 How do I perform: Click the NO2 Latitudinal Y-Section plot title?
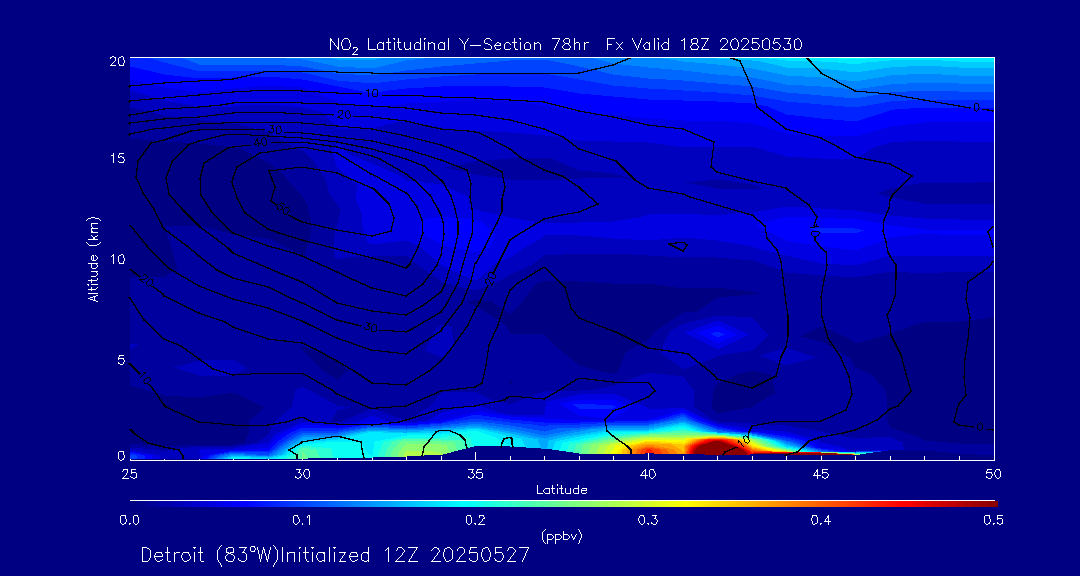pos(565,44)
